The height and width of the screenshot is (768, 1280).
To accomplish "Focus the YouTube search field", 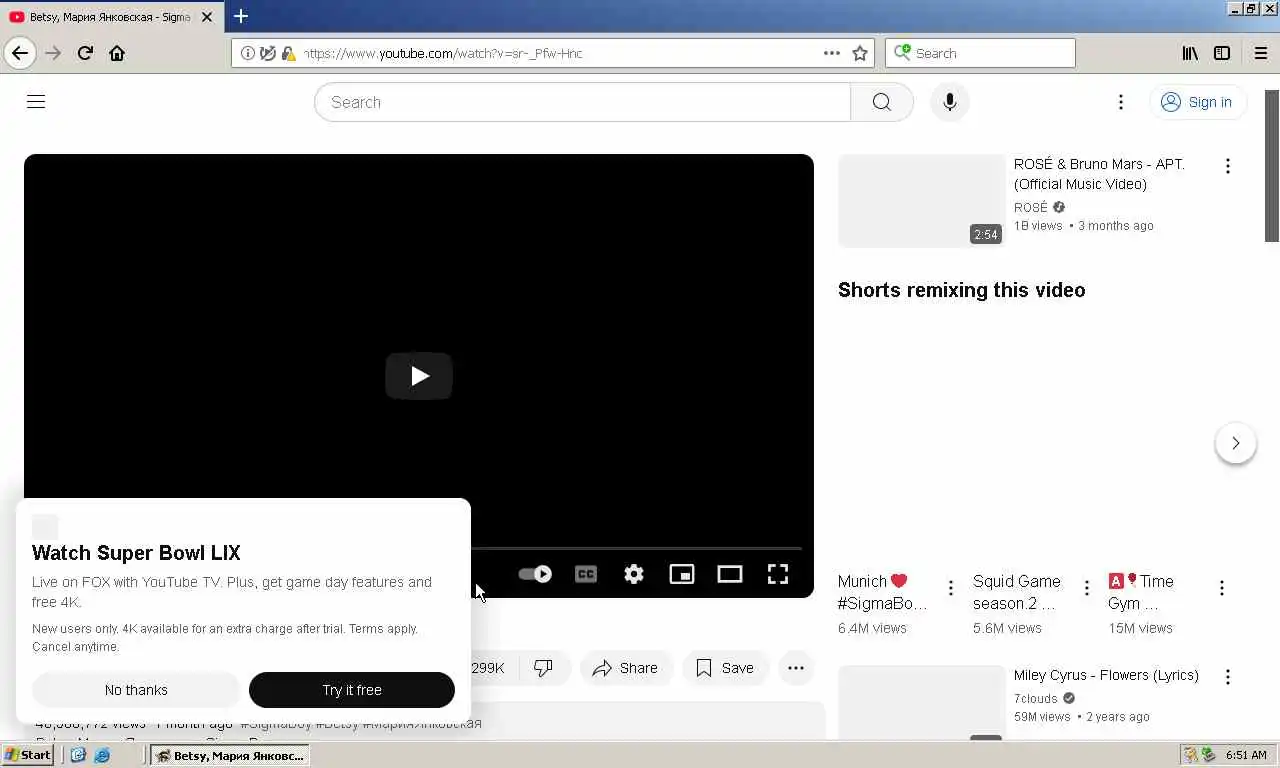I will [582, 102].
